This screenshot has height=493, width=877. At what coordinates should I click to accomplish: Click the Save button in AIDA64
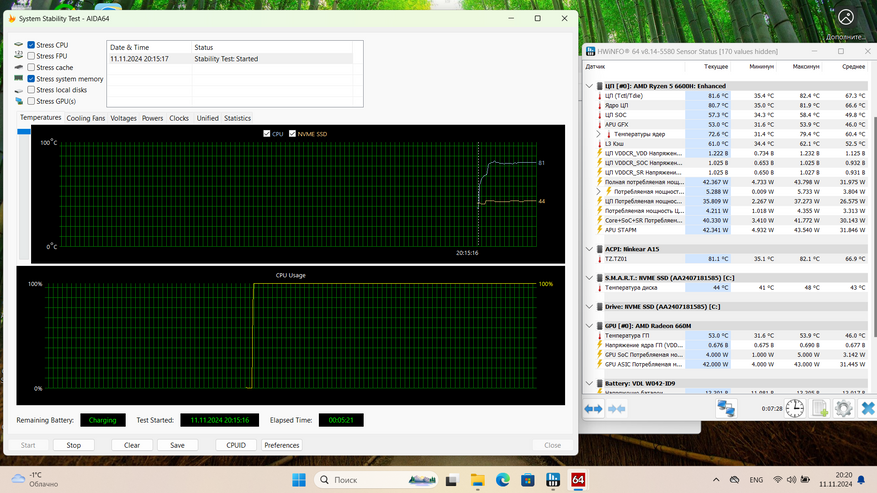click(x=177, y=445)
